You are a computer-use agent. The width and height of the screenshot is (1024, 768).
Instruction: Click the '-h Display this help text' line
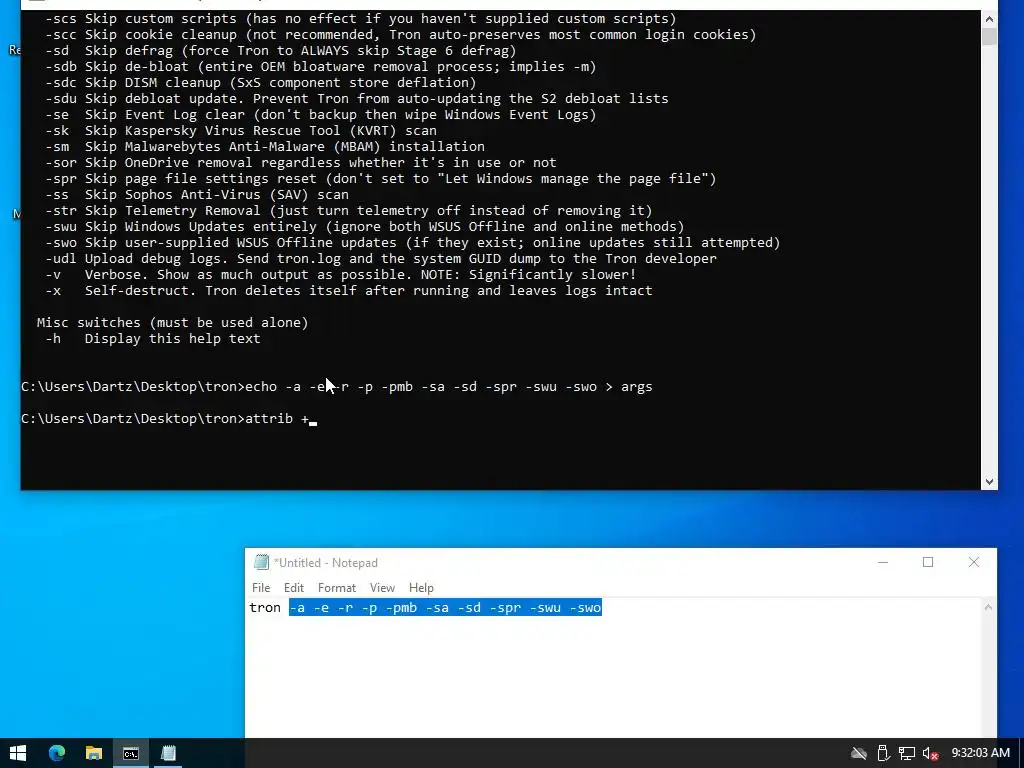pyautogui.click(x=152, y=338)
